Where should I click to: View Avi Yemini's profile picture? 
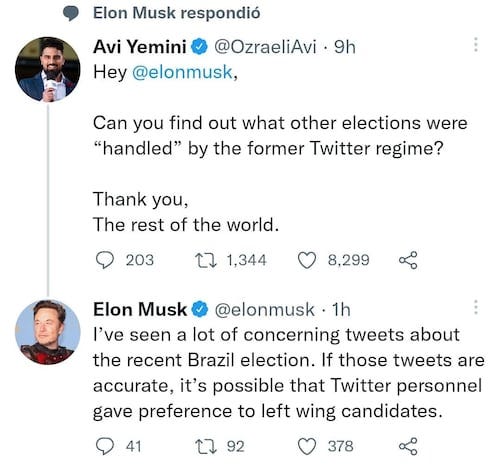tap(48, 69)
